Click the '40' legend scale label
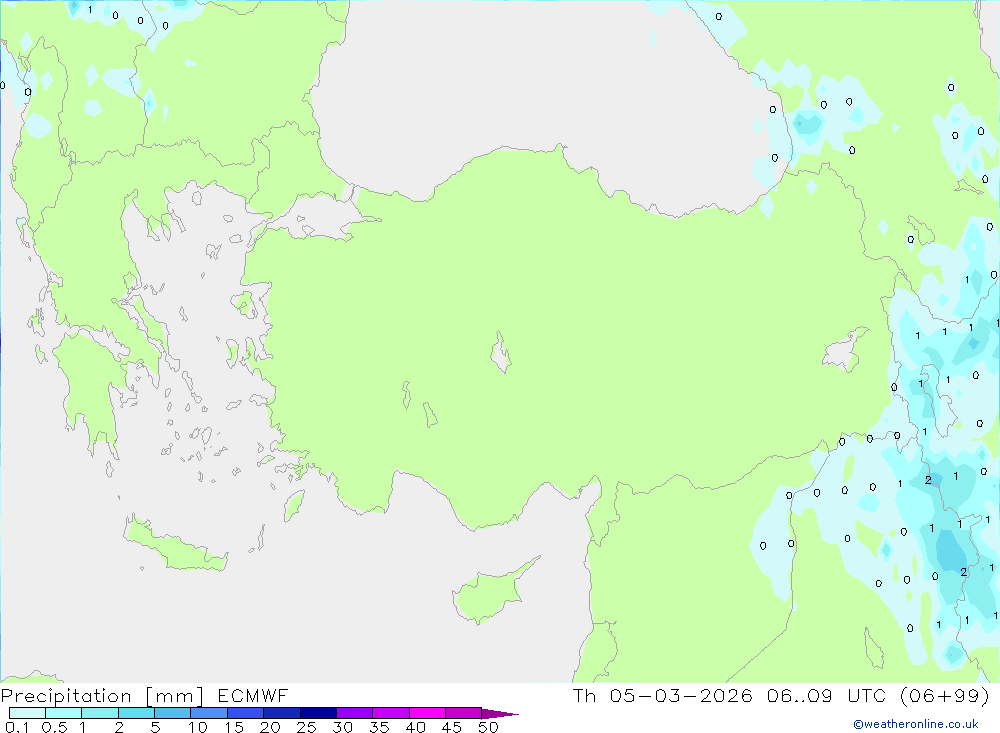The image size is (1000, 733). tap(415, 727)
